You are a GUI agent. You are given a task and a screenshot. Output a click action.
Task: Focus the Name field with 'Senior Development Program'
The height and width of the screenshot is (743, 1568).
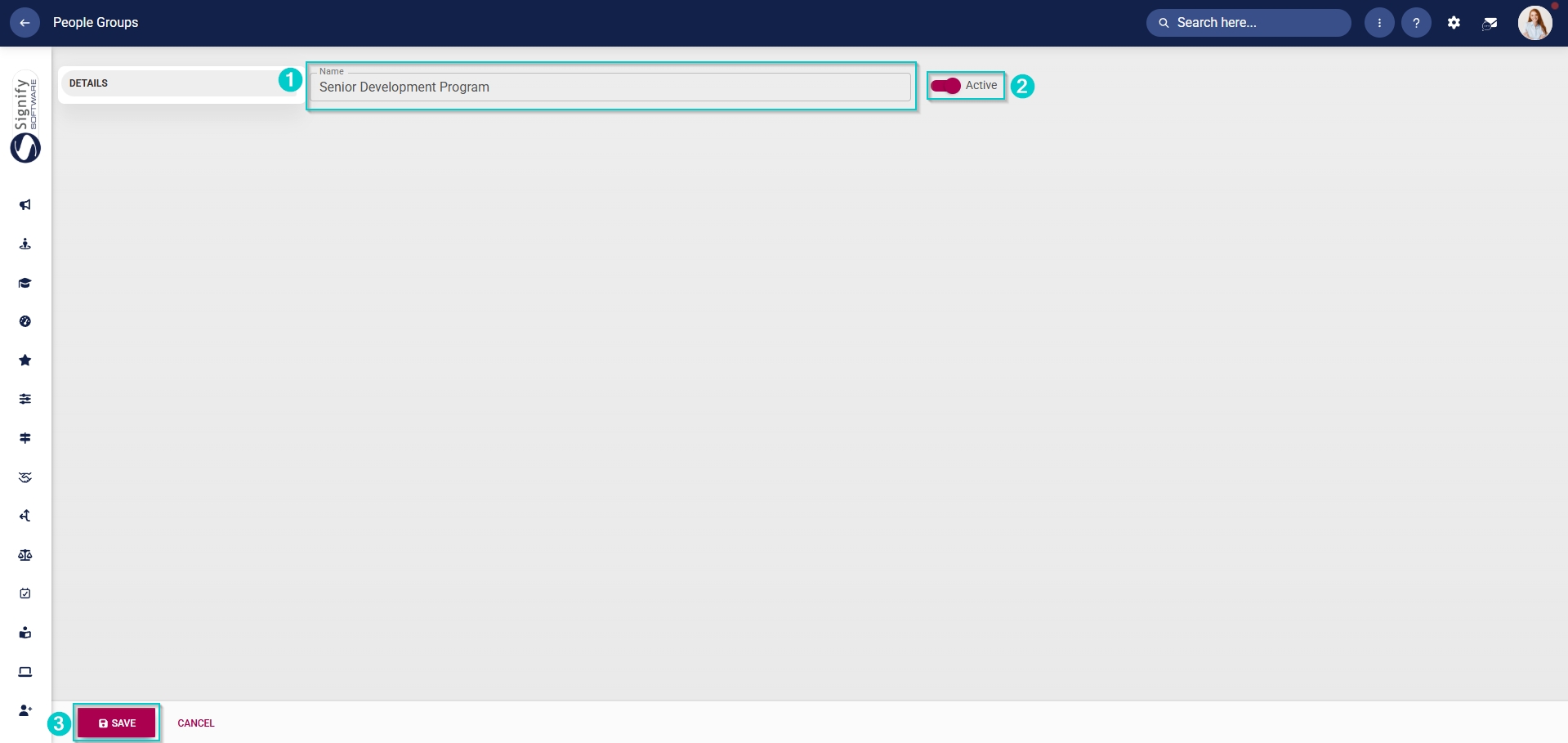pyautogui.click(x=610, y=87)
